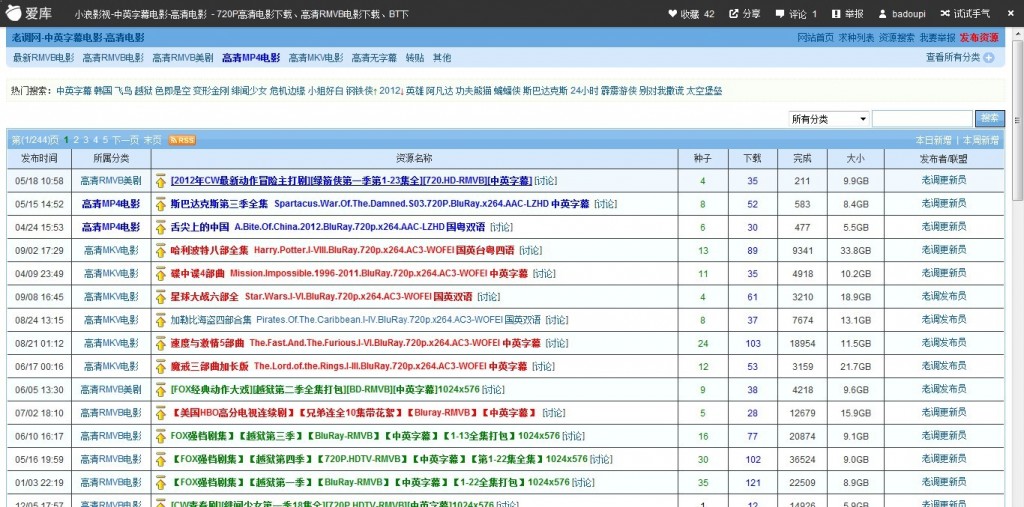Switch to 高清MKV电影 tab
Screen dimensions: 1024x507
point(316,57)
